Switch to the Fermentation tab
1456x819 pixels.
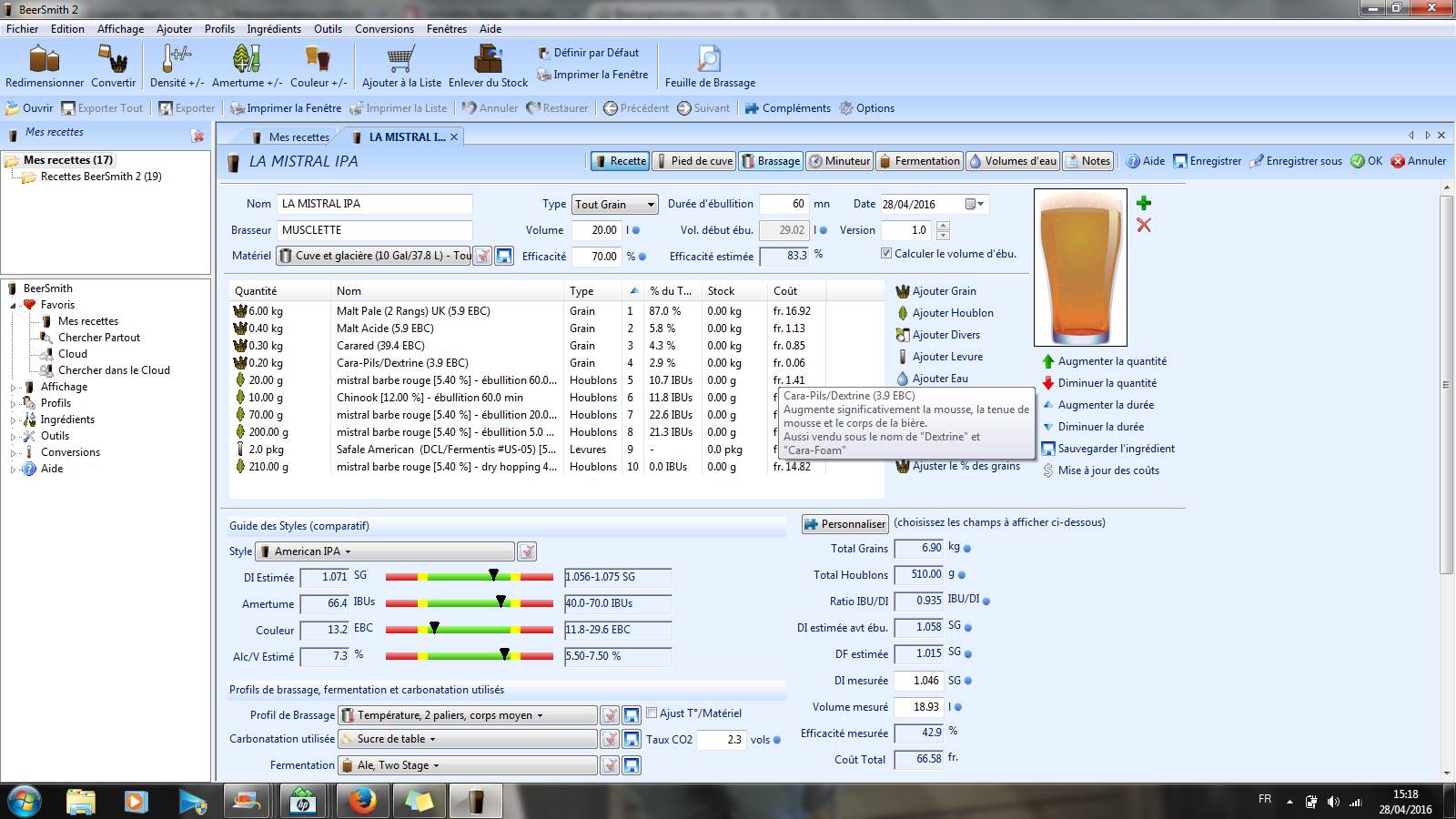(x=920, y=161)
